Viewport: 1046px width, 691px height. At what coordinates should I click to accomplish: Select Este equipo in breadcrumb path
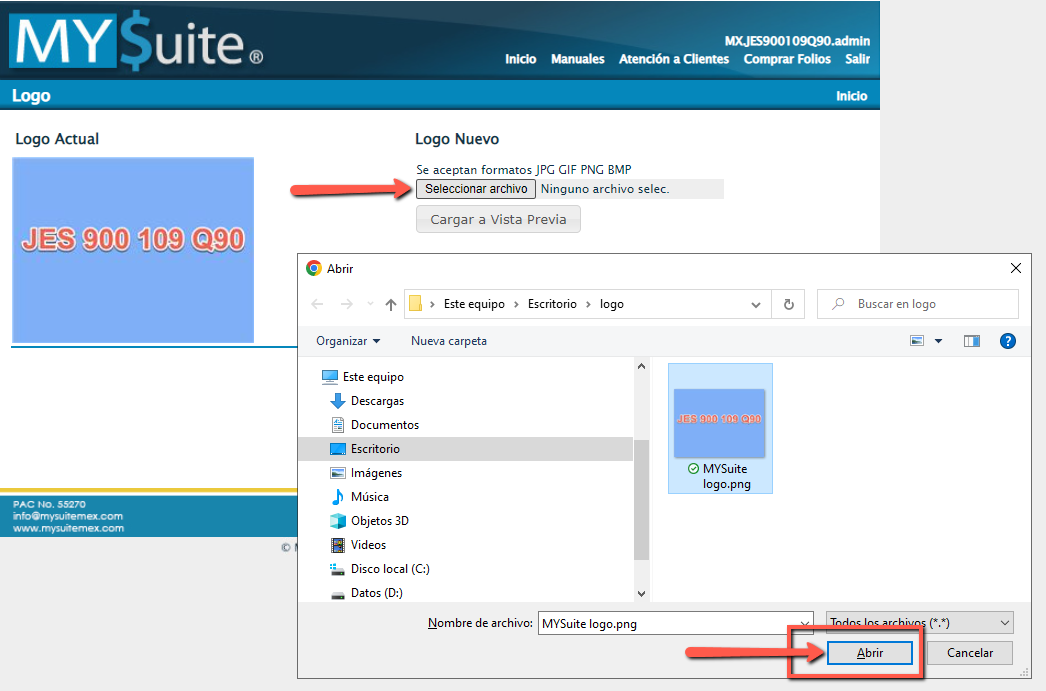(474, 304)
